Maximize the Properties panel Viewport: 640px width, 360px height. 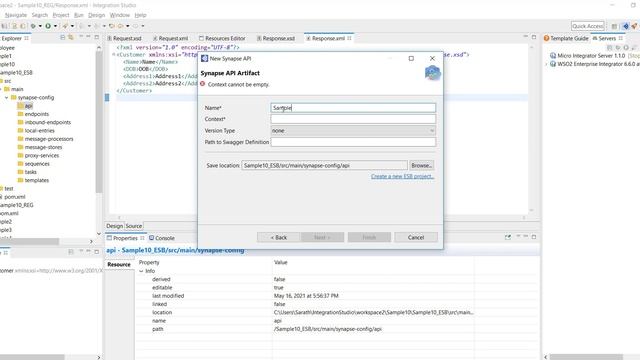point(534,237)
